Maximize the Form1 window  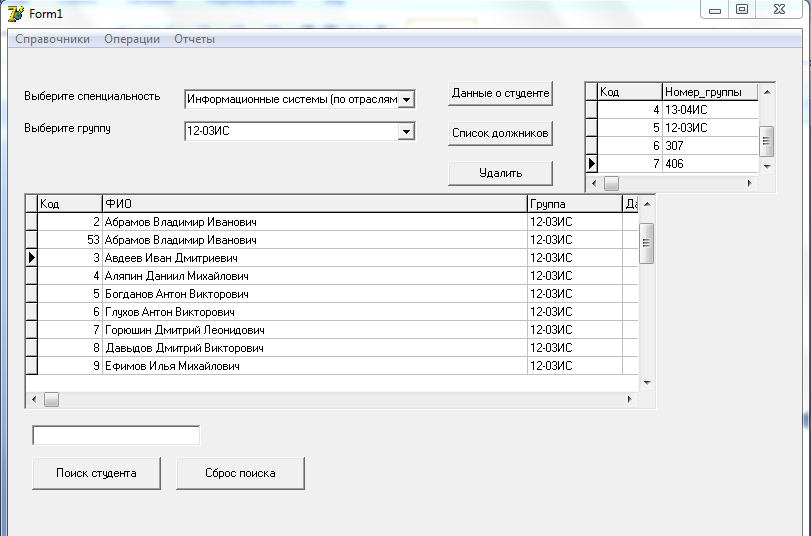[742, 9]
